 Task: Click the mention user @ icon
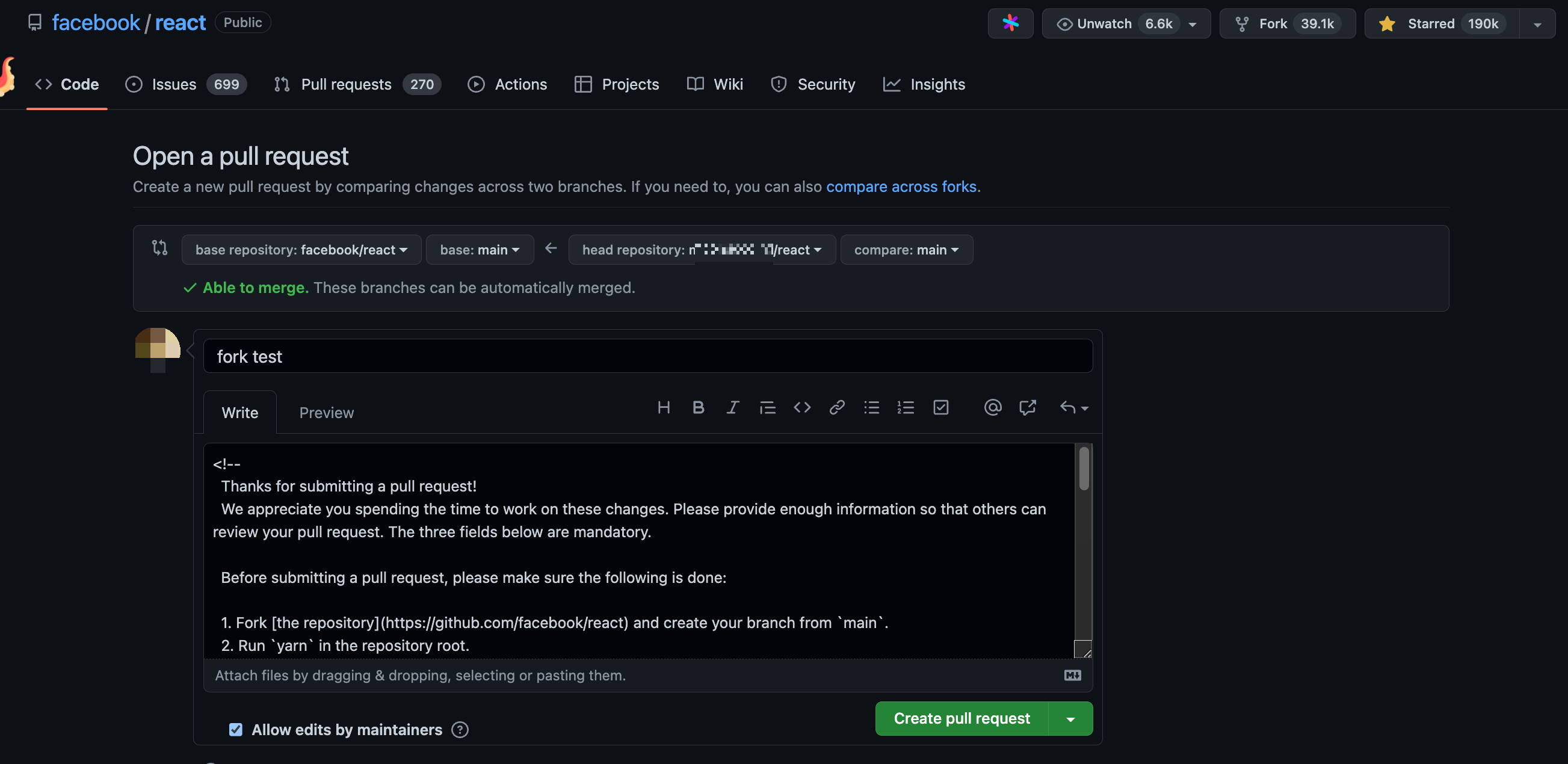point(992,407)
